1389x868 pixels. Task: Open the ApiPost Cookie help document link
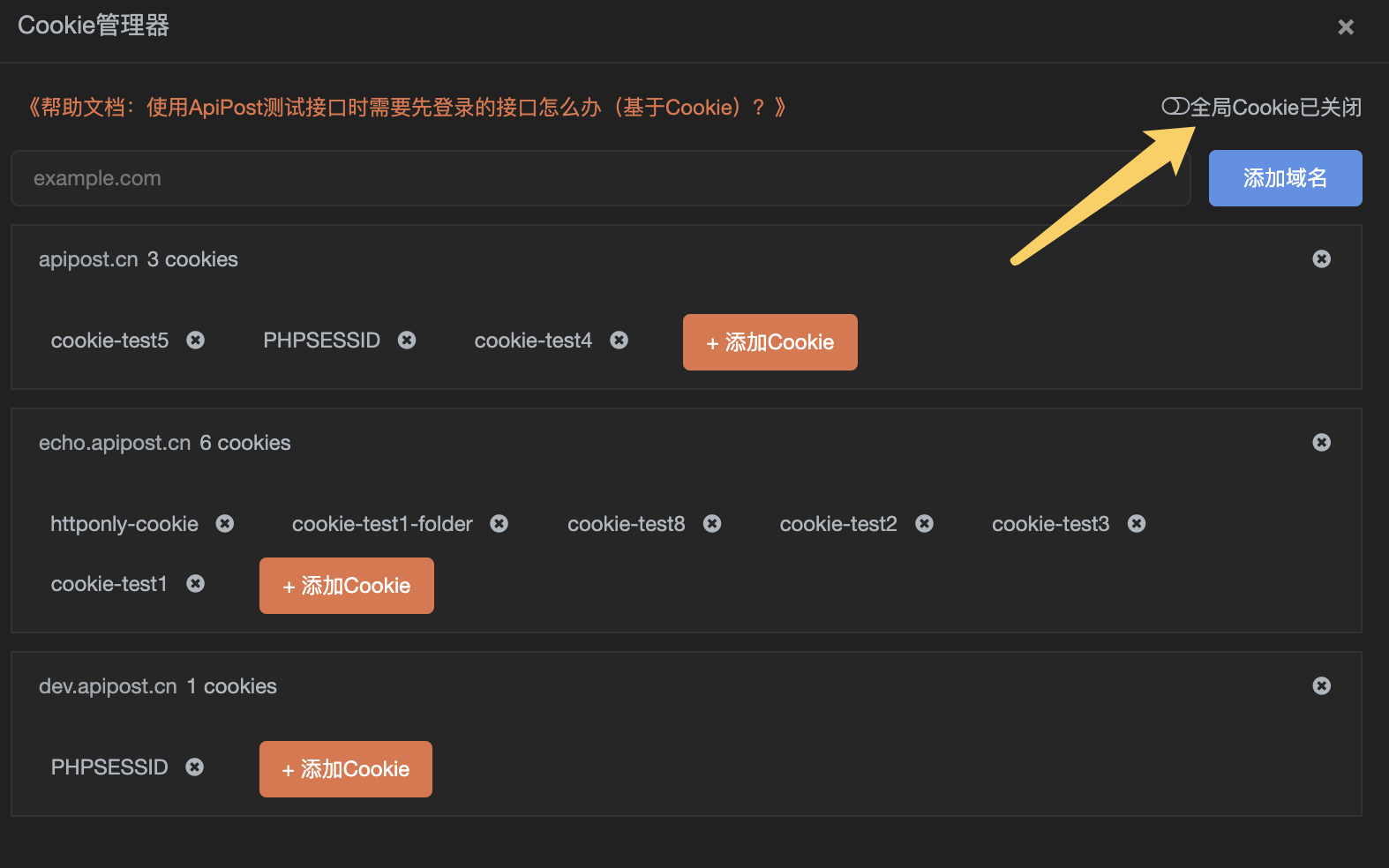pyautogui.click(x=406, y=108)
